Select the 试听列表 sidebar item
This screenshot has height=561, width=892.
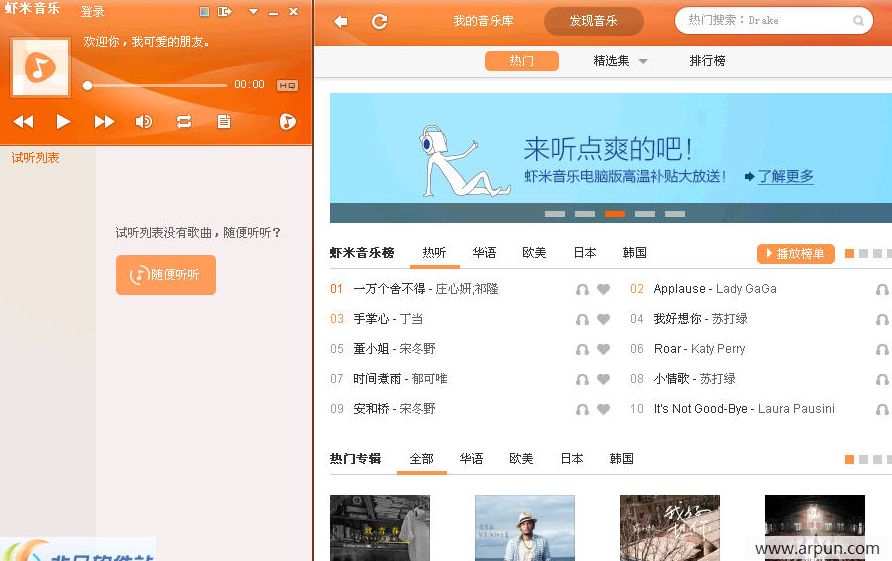35,158
